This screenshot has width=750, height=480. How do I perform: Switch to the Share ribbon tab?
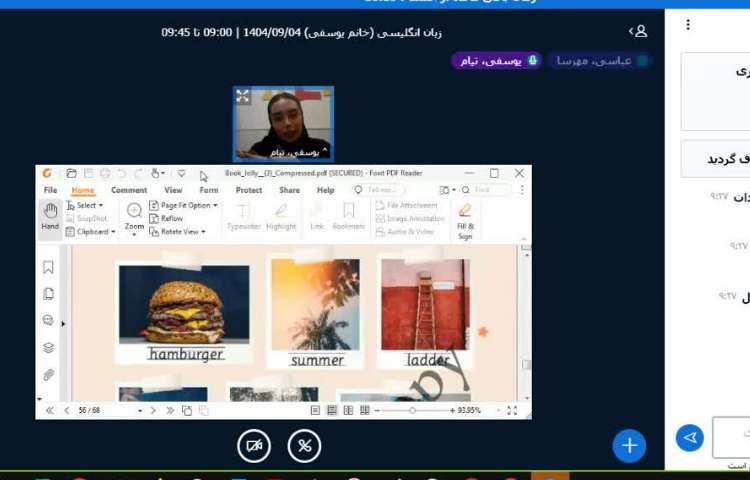click(289, 190)
